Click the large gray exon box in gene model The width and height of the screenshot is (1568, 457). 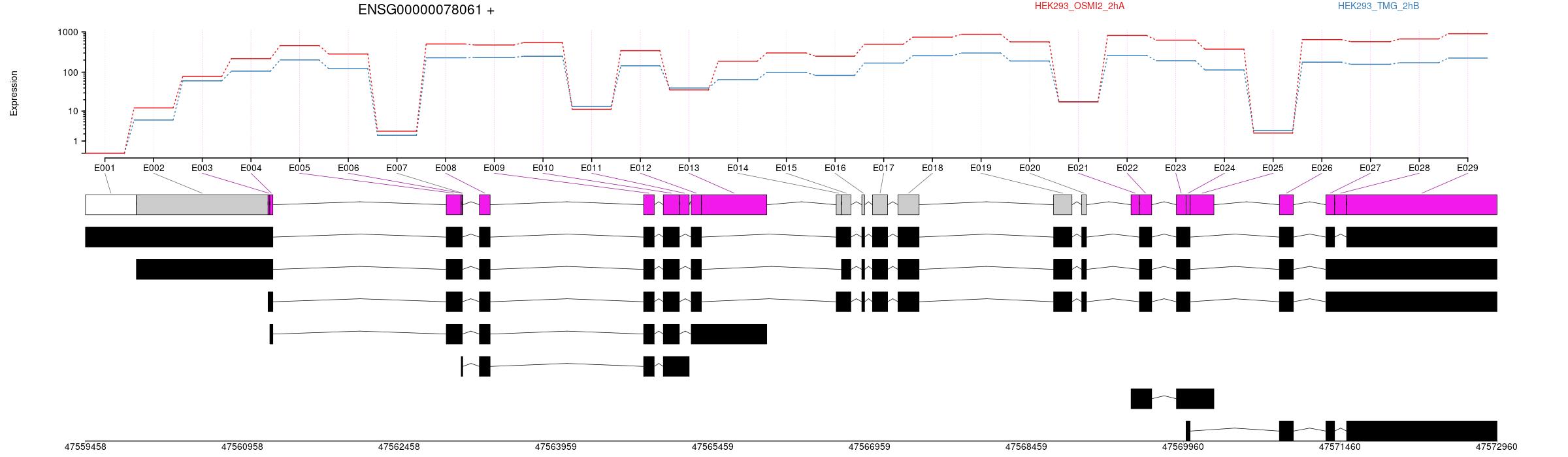click(x=202, y=204)
